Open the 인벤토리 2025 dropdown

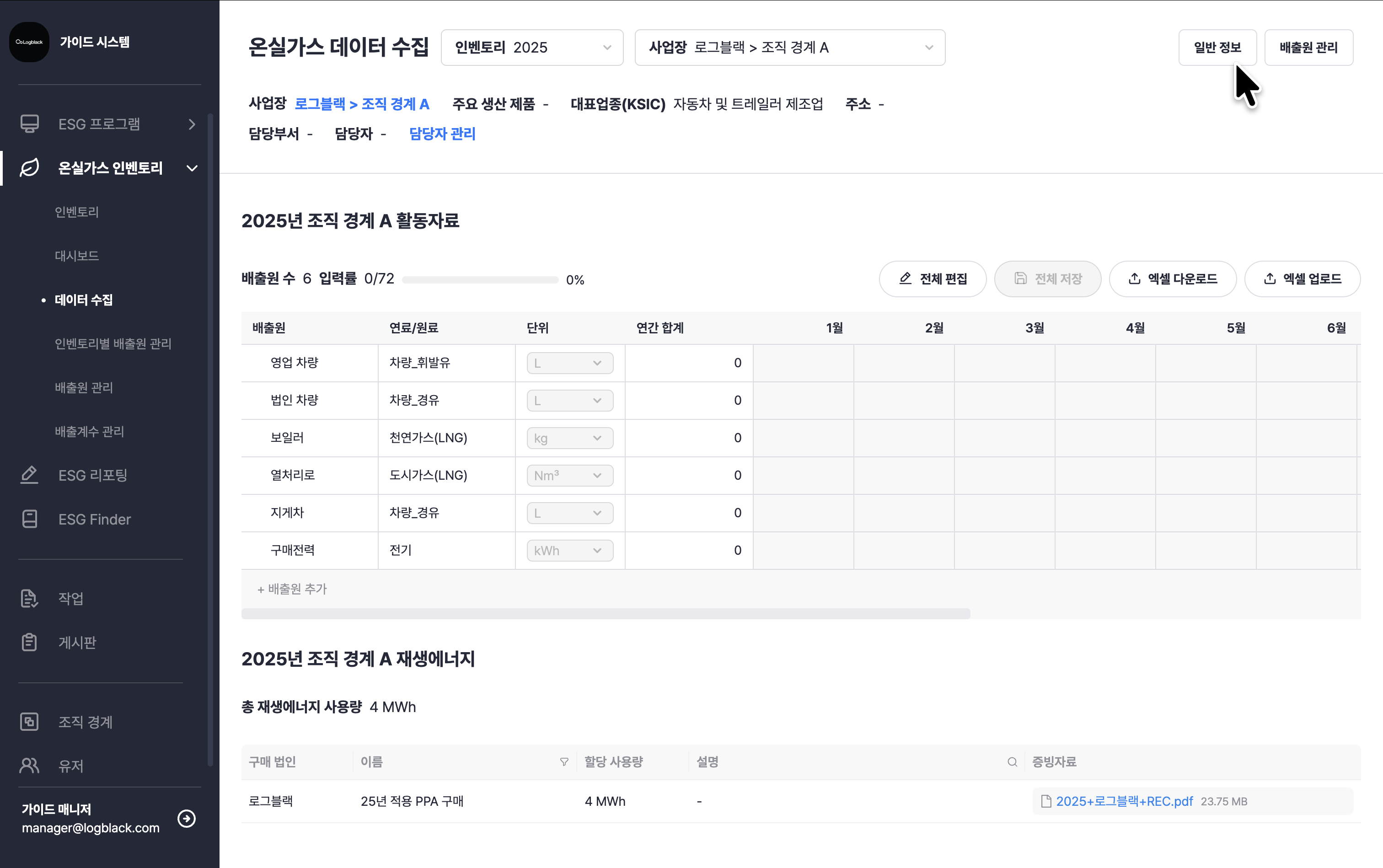pos(531,48)
